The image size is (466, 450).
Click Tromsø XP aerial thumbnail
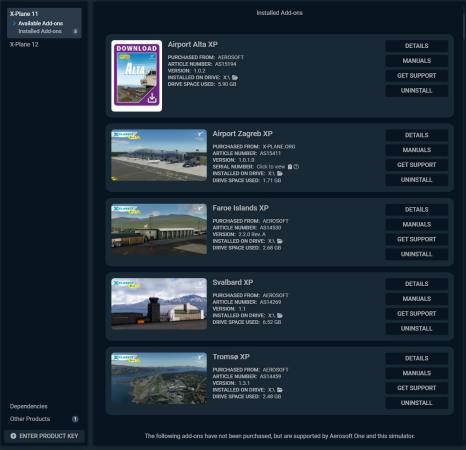[159, 378]
